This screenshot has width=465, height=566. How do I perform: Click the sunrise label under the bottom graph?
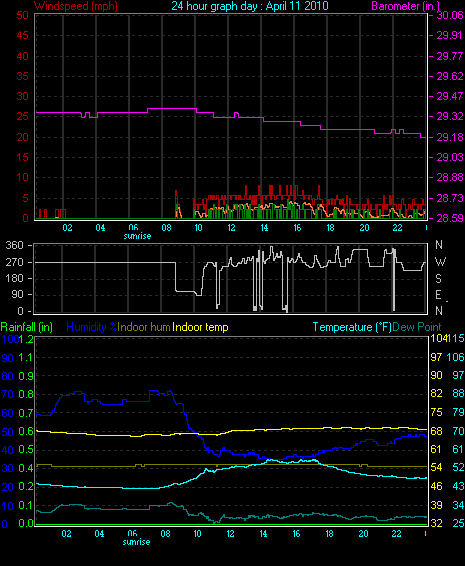tap(136, 542)
